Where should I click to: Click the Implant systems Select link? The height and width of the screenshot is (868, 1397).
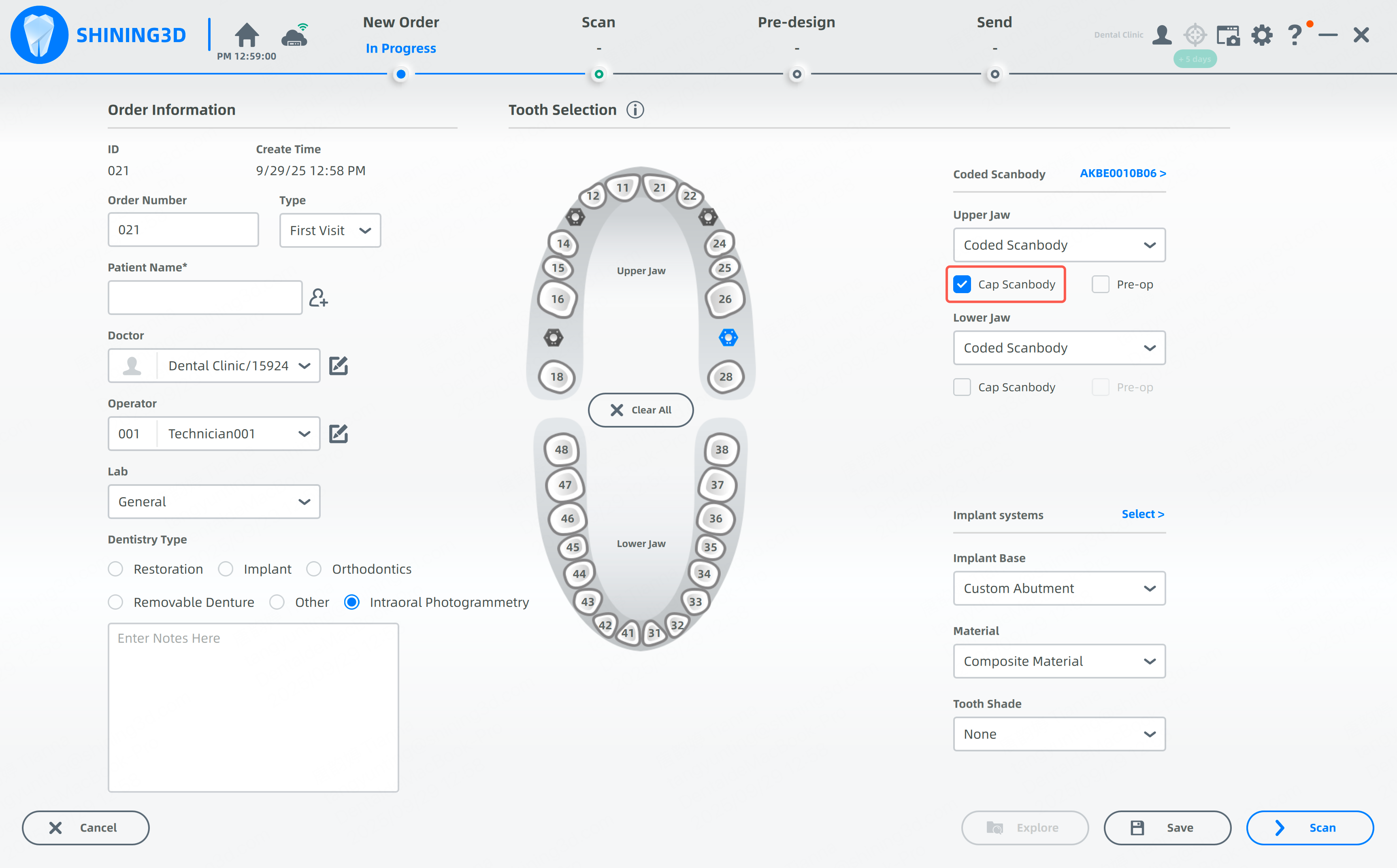coord(1142,515)
